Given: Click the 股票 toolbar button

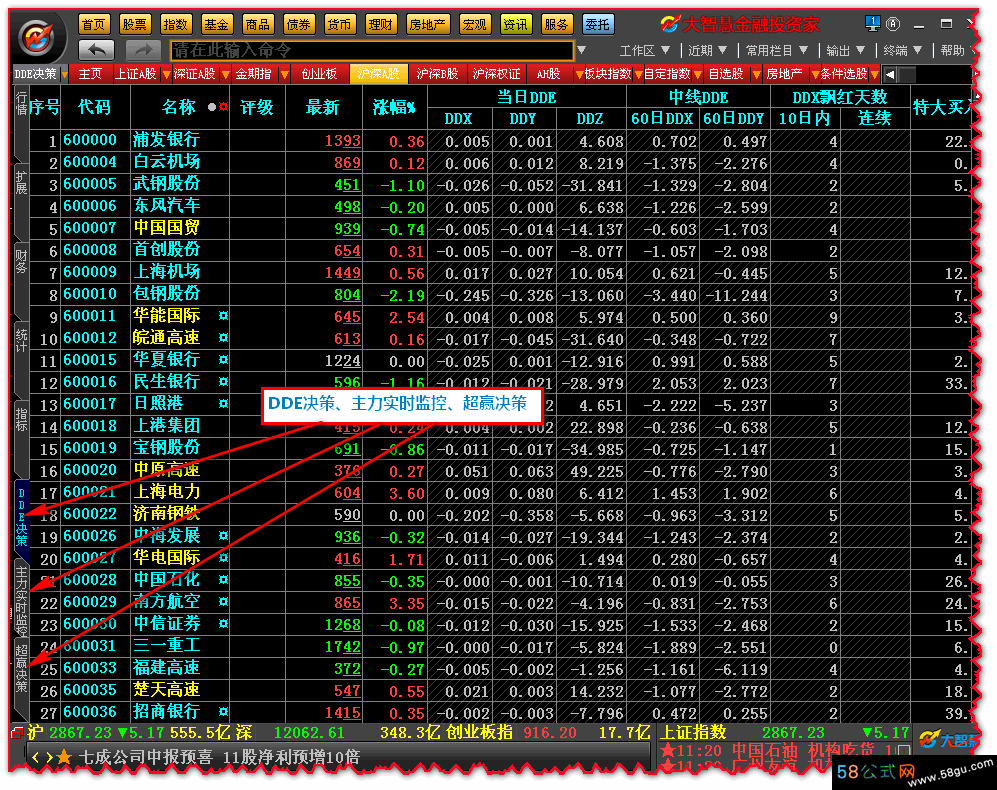Looking at the screenshot, I should click(x=135, y=24).
